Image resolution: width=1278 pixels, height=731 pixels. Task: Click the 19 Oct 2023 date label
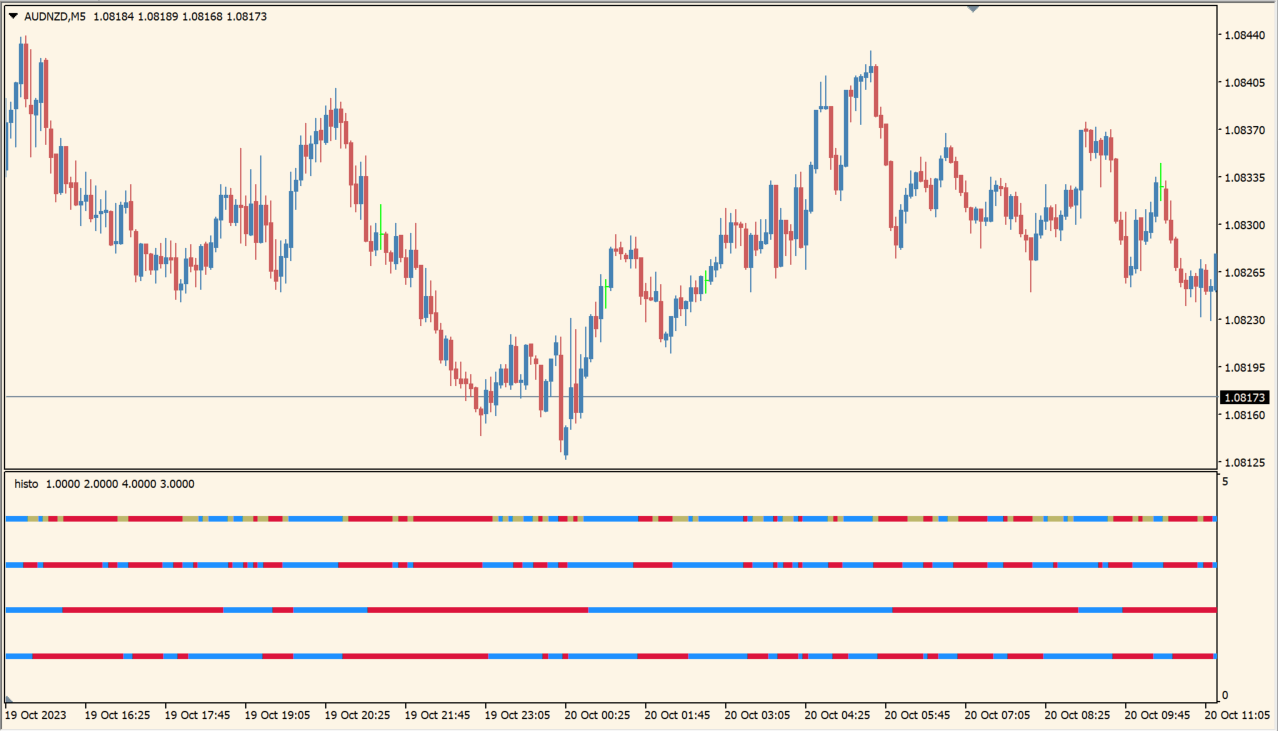tap(36, 715)
